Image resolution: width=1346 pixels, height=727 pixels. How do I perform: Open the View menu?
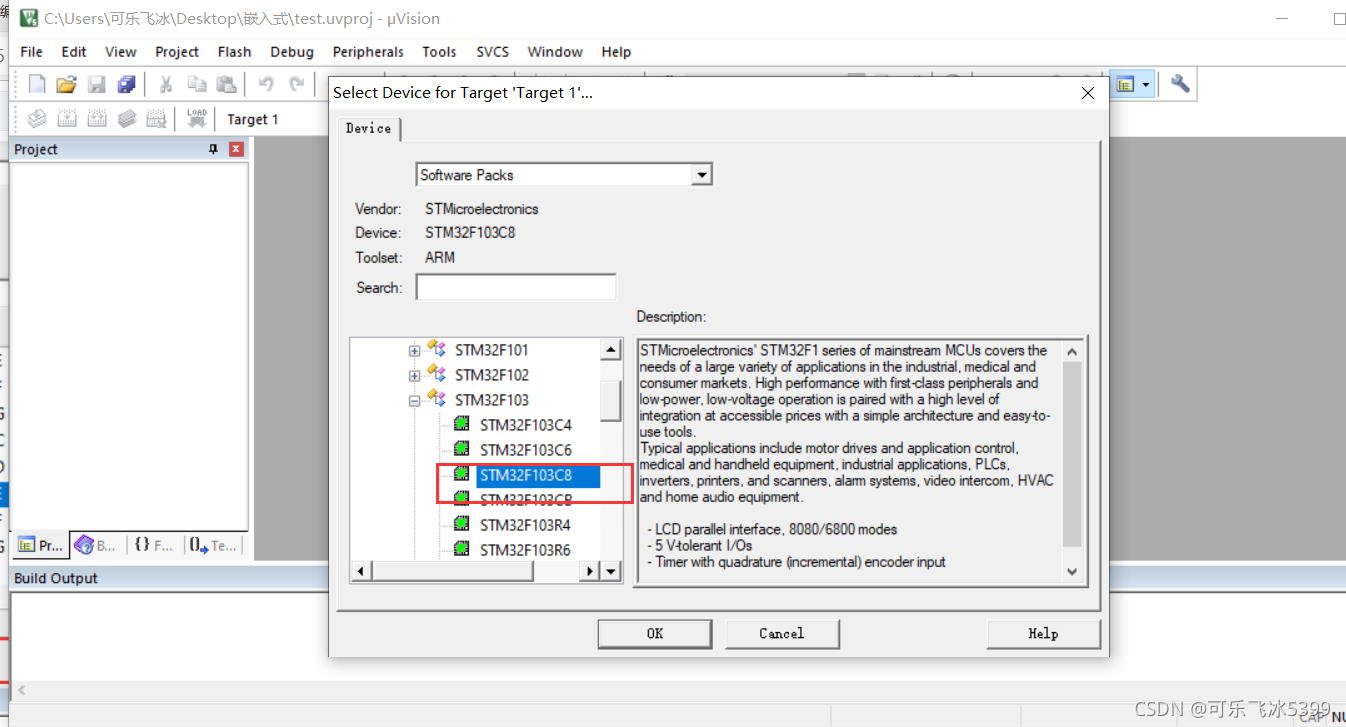[x=121, y=52]
